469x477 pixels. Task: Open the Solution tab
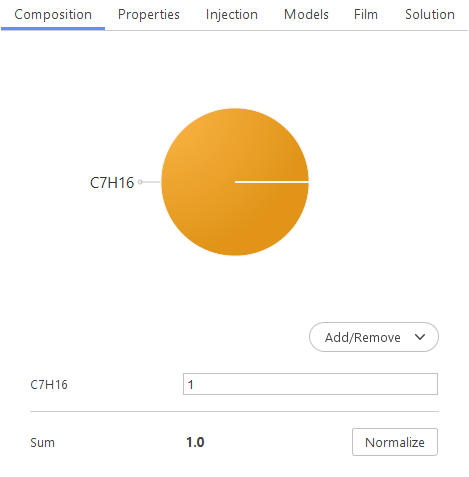point(430,15)
